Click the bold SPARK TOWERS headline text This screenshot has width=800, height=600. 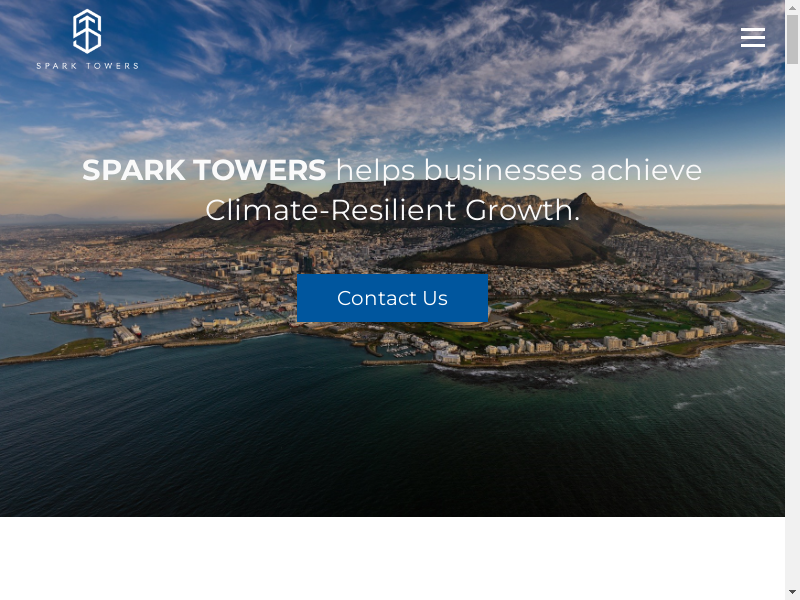coord(204,170)
